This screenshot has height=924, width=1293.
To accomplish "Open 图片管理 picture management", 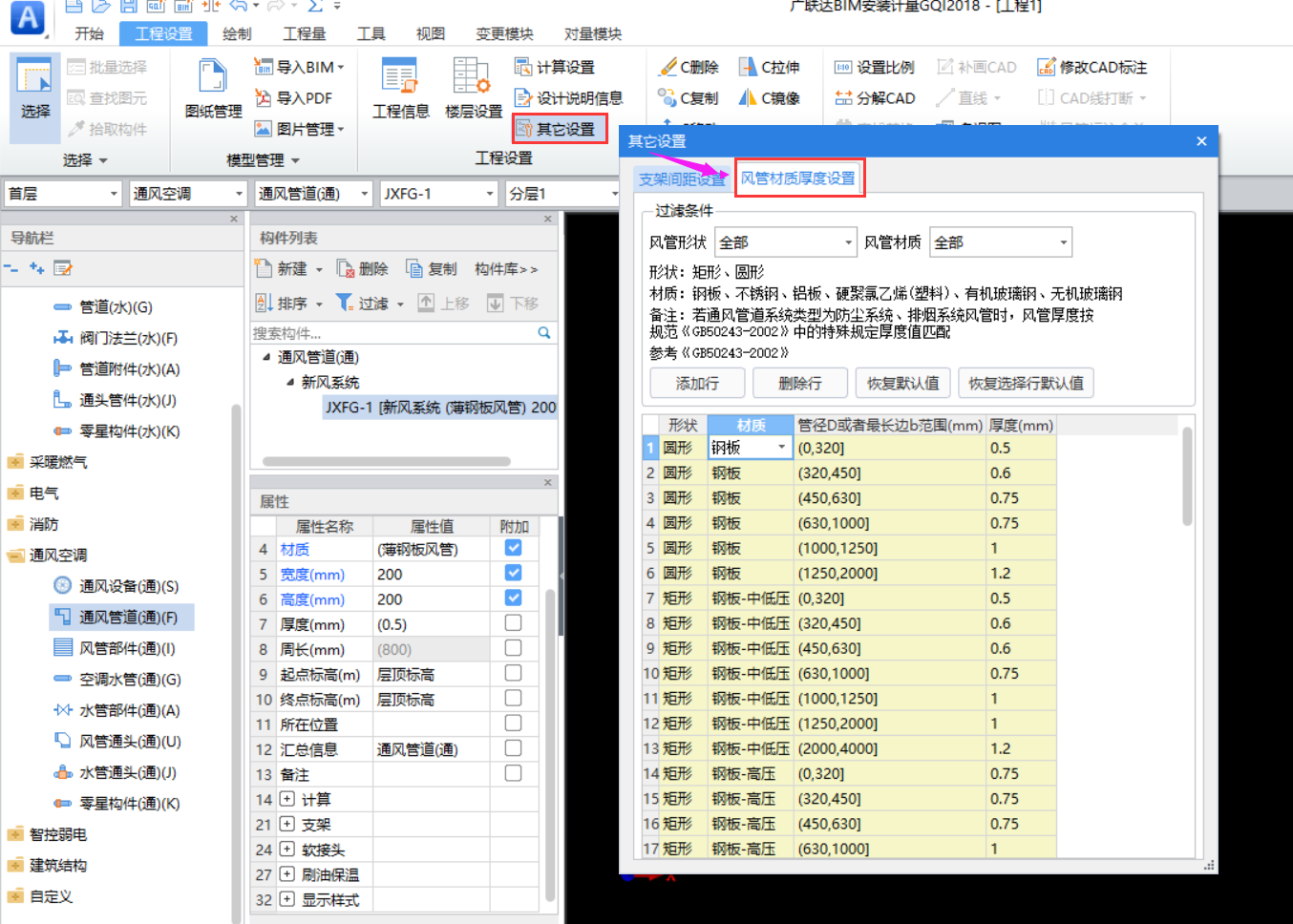I will pyautogui.click(x=299, y=129).
